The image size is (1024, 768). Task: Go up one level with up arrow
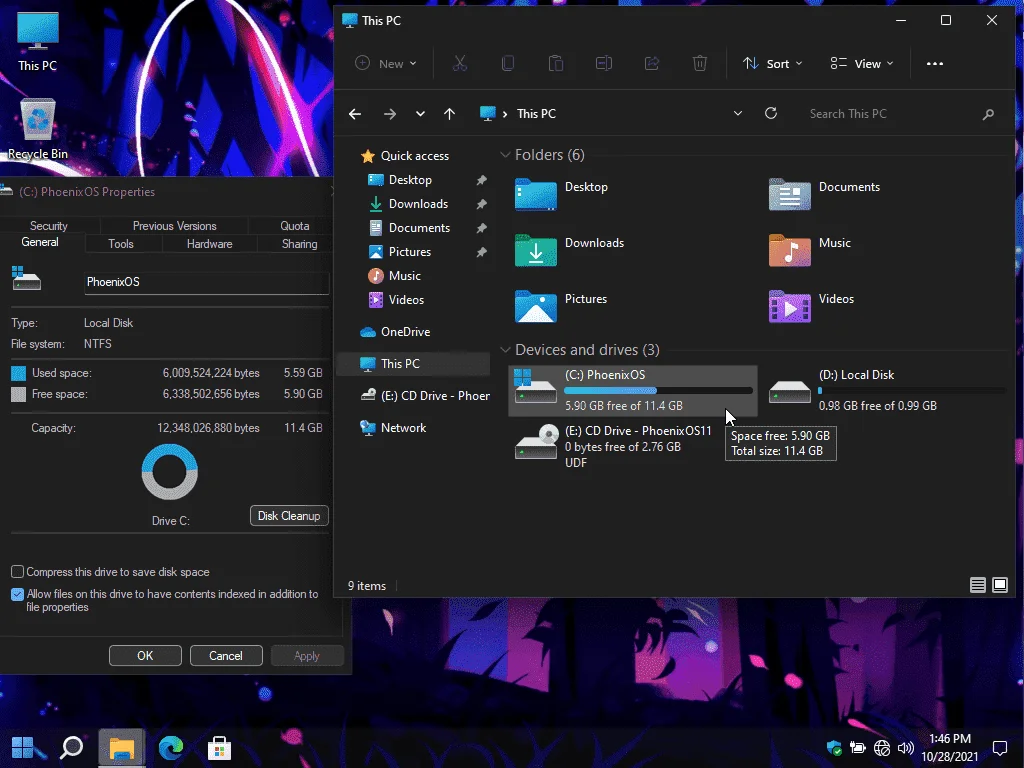[449, 114]
